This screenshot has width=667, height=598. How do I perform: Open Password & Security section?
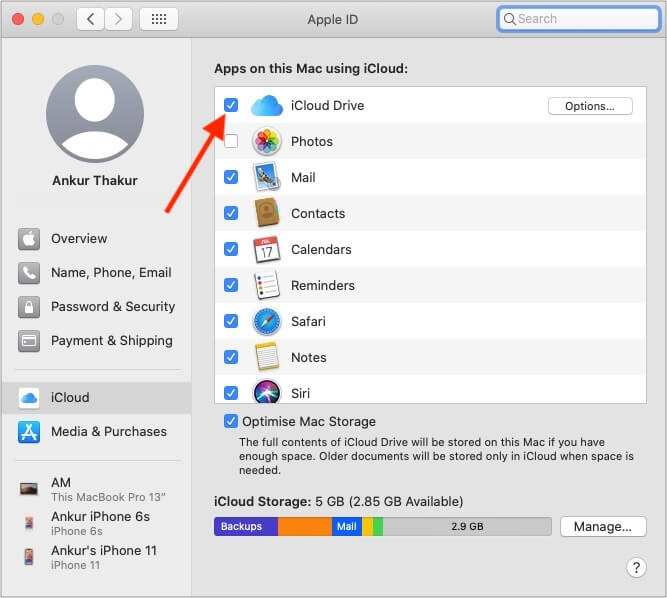97,307
